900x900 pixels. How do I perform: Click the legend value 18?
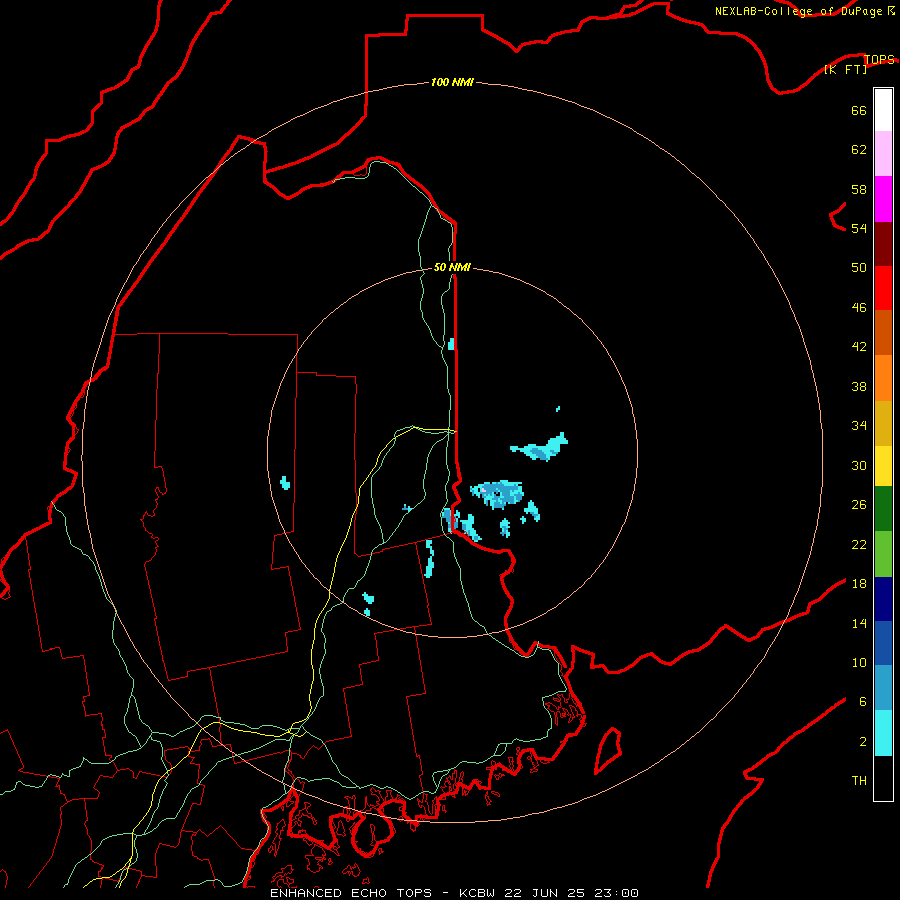coord(859,584)
